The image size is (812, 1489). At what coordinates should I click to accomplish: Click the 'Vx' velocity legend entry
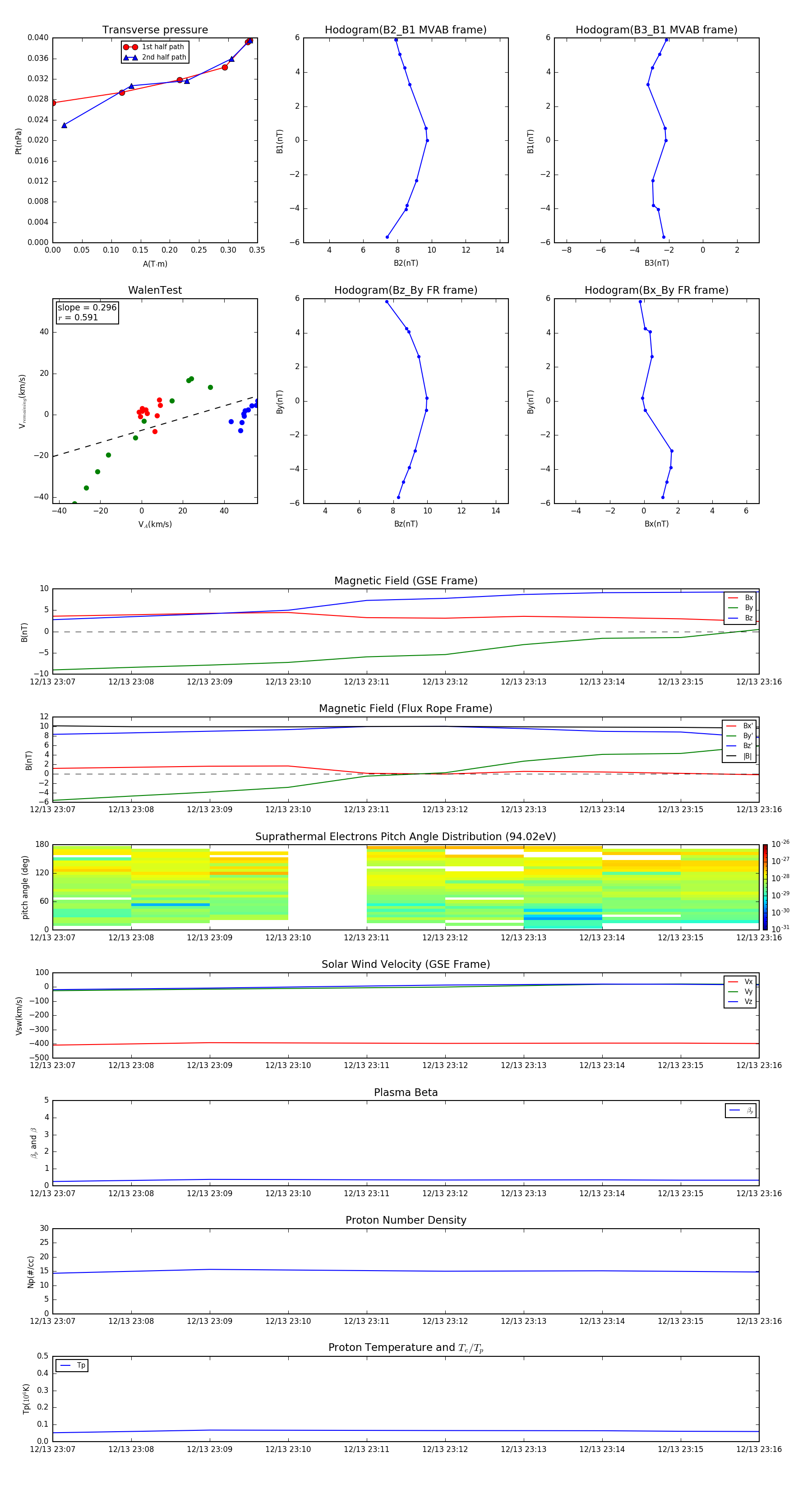click(740, 981)
